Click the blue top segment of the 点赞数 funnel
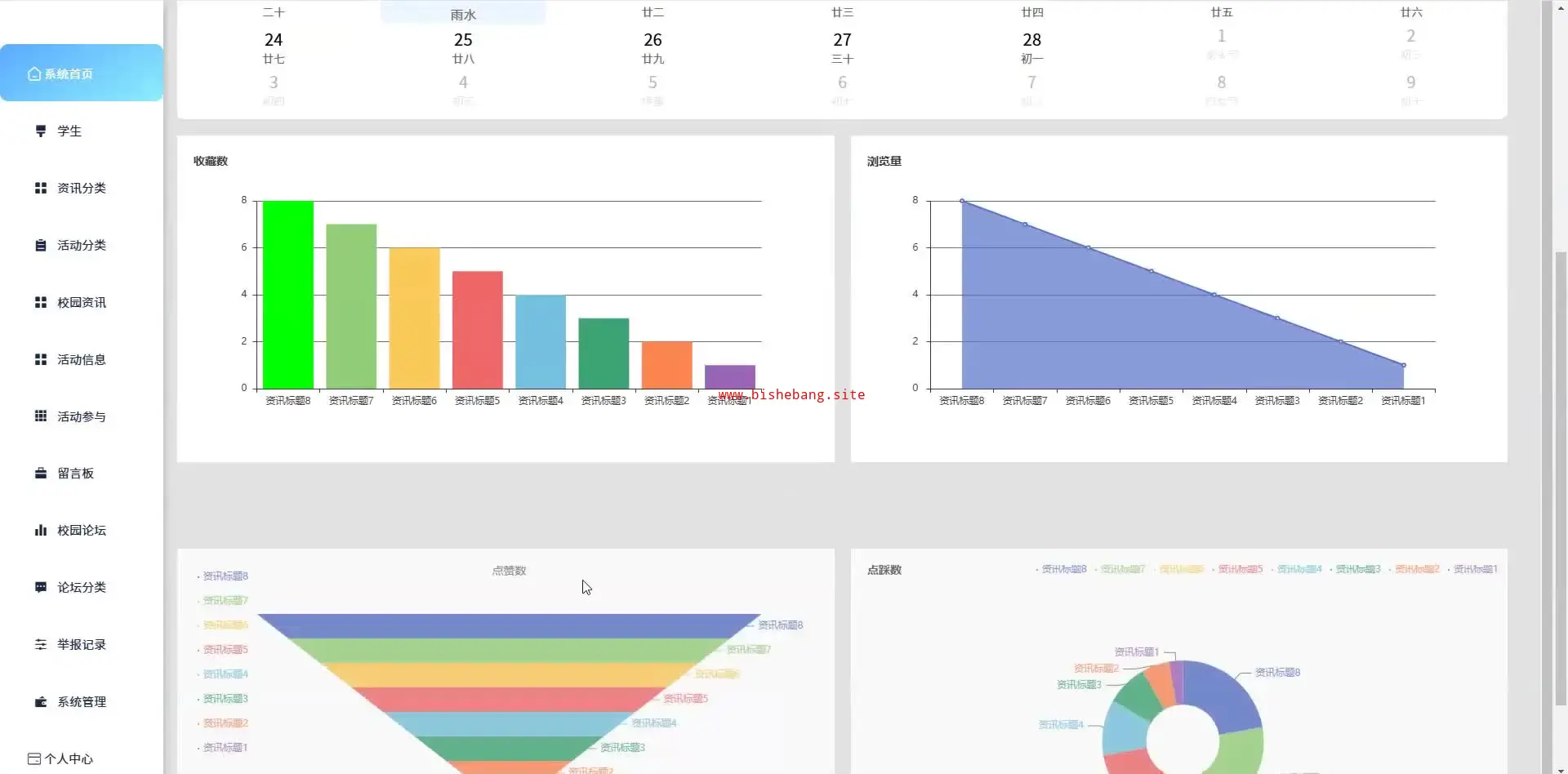The height and width of the screenshot is (774, 1568). [509, 626]
